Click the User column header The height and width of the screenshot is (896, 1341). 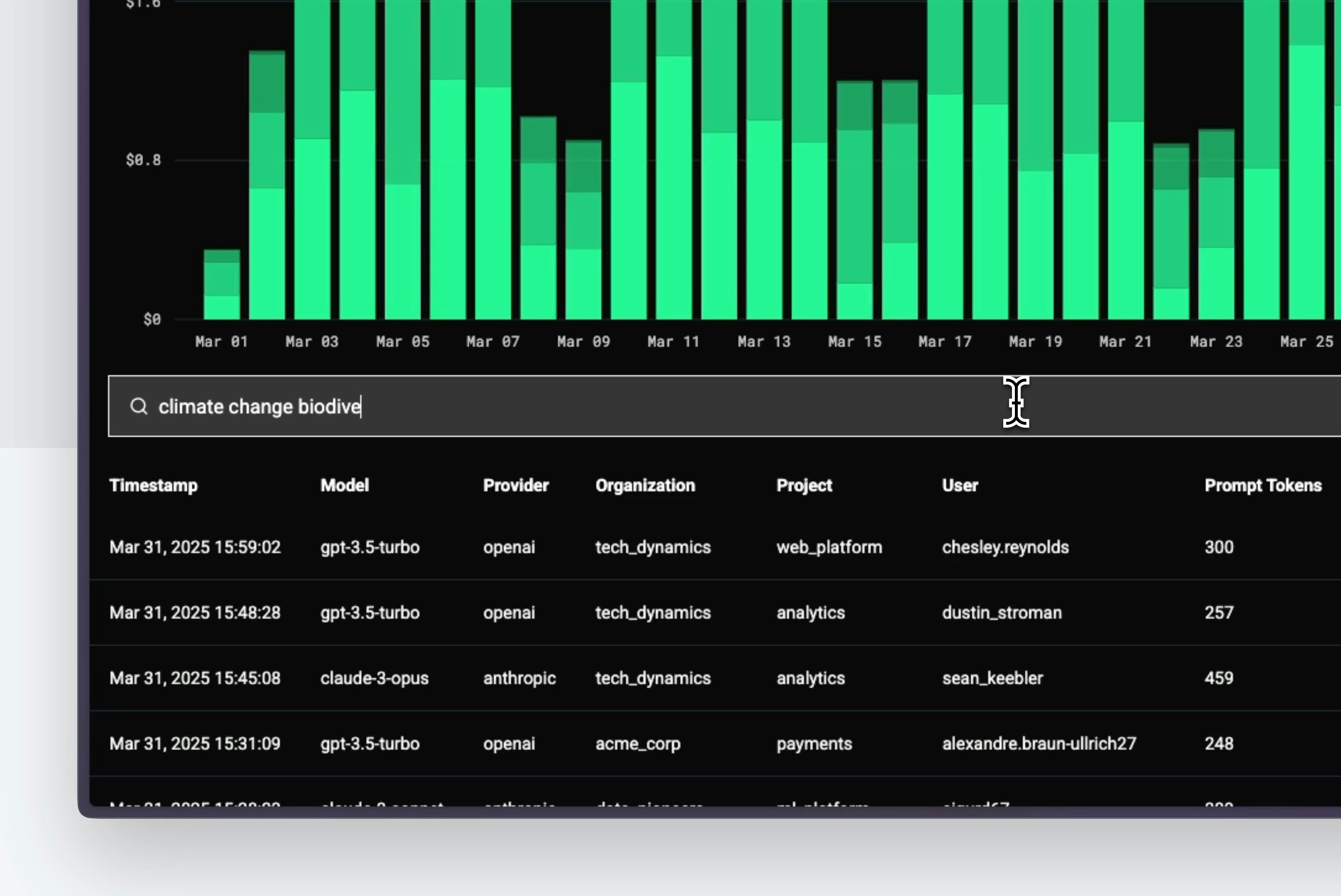[x=960, y=486]
